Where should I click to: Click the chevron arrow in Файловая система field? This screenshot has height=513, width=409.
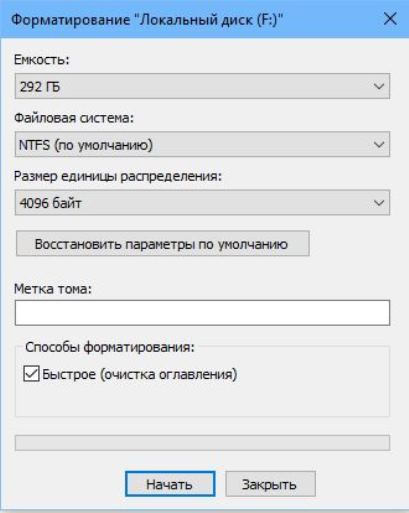pos(379,145)
